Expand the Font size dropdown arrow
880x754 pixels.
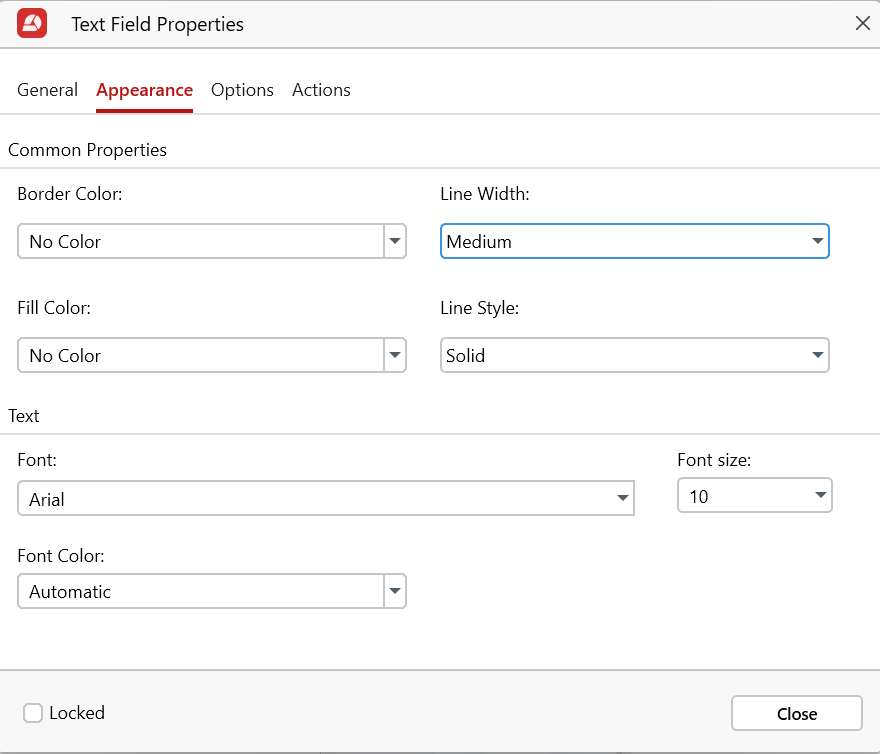pos(820,496)
